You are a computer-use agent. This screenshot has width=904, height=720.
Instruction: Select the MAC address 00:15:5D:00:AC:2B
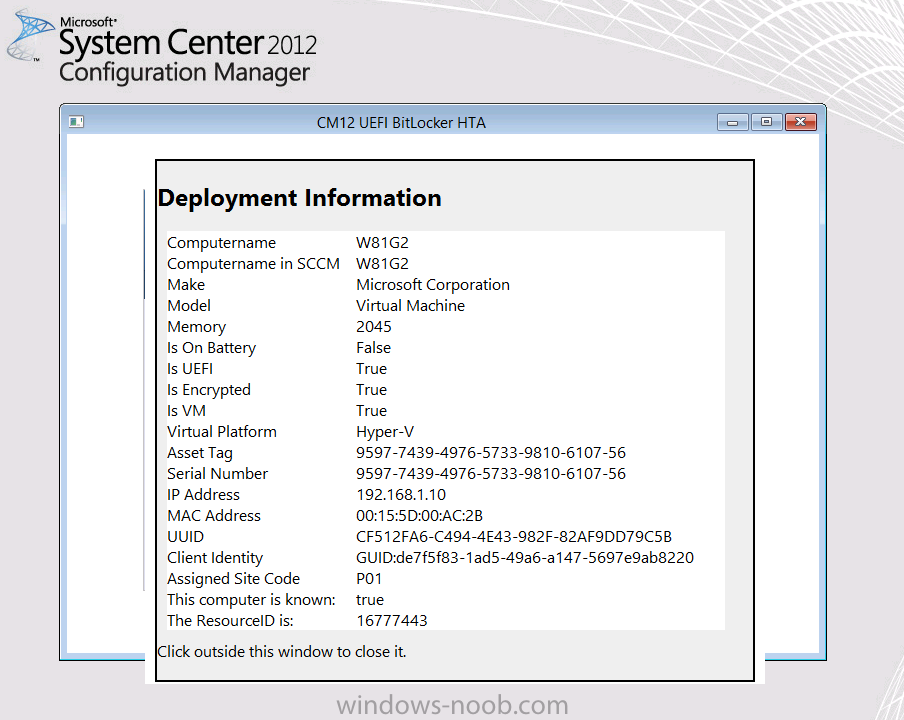[419, 516]
